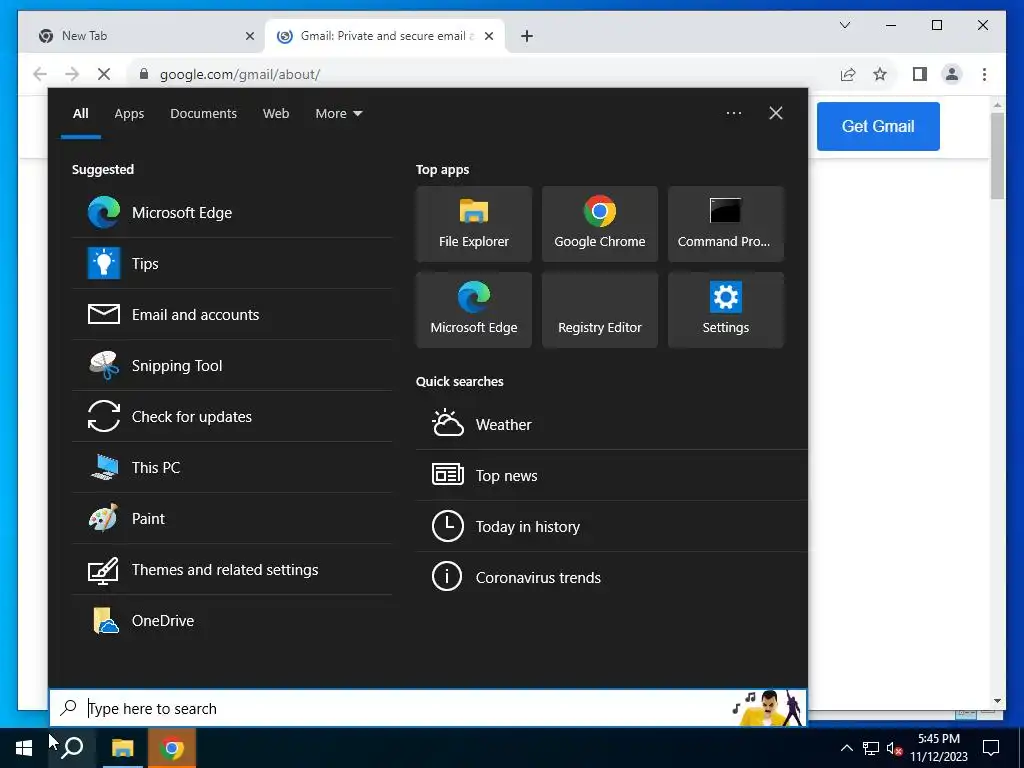Image resolution: width=1024 pixels, height=768 pixels.
Task: Launch Paint from the Suggested list
Action: [232, 518]
